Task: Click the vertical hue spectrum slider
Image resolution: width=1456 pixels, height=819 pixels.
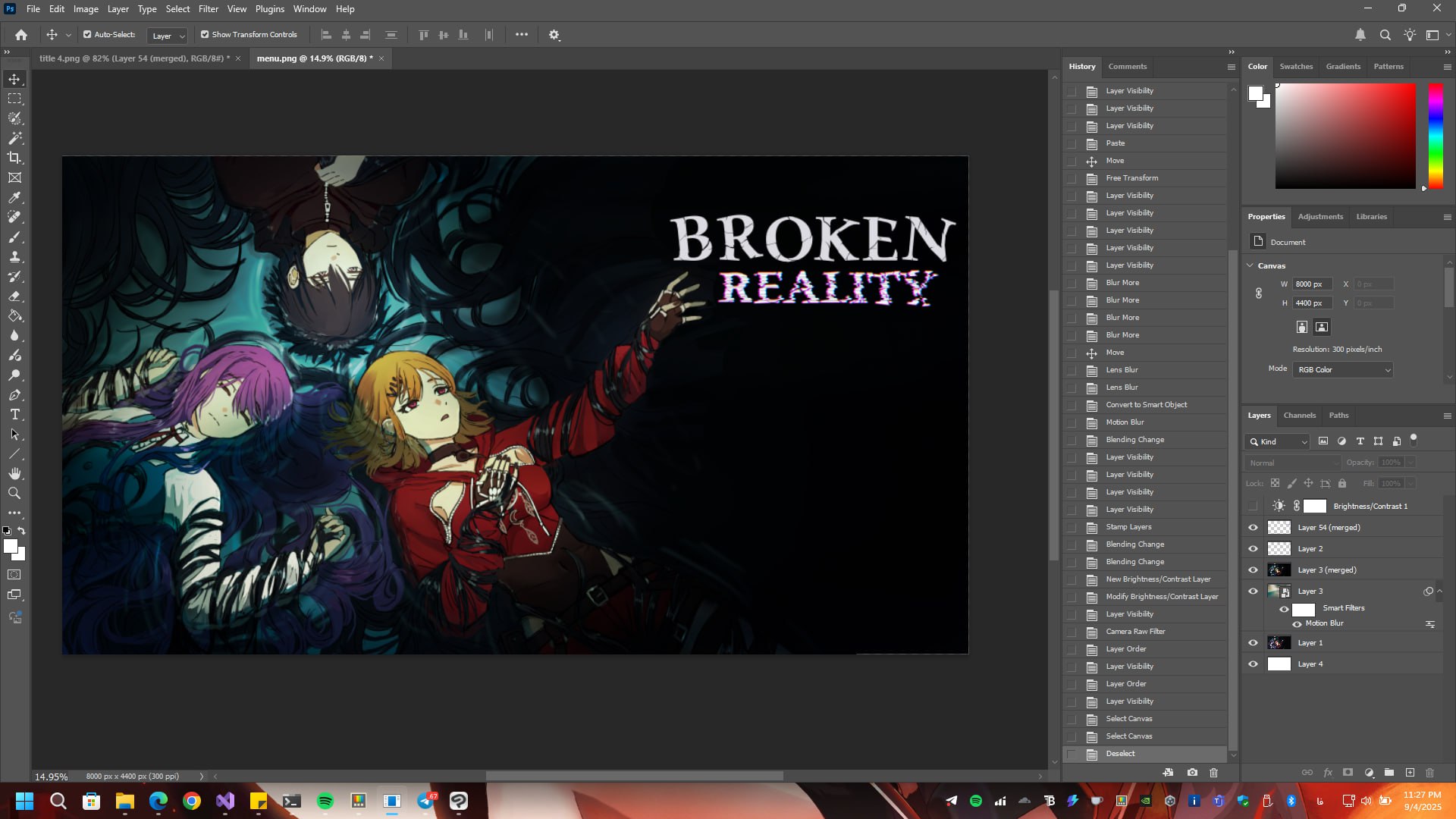Action: coord(1436,135)
